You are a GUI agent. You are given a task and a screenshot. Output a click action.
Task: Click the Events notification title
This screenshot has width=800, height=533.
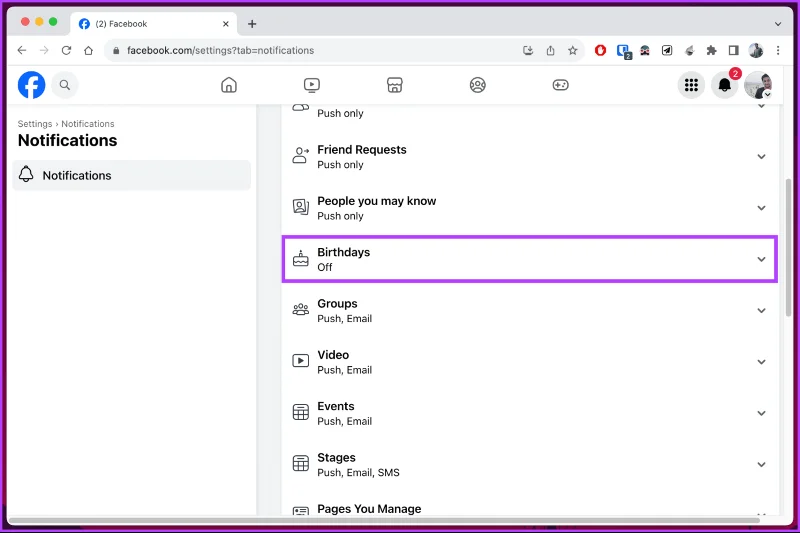tap(336, 406)
